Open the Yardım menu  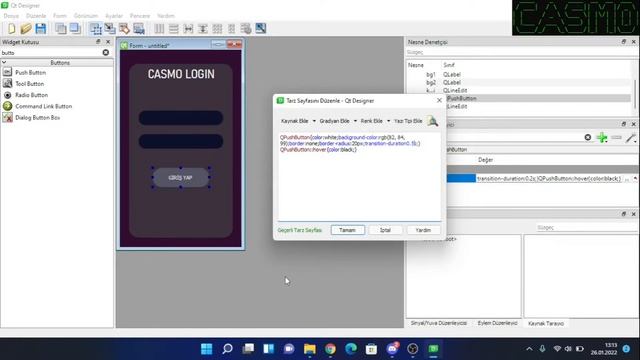166,16
